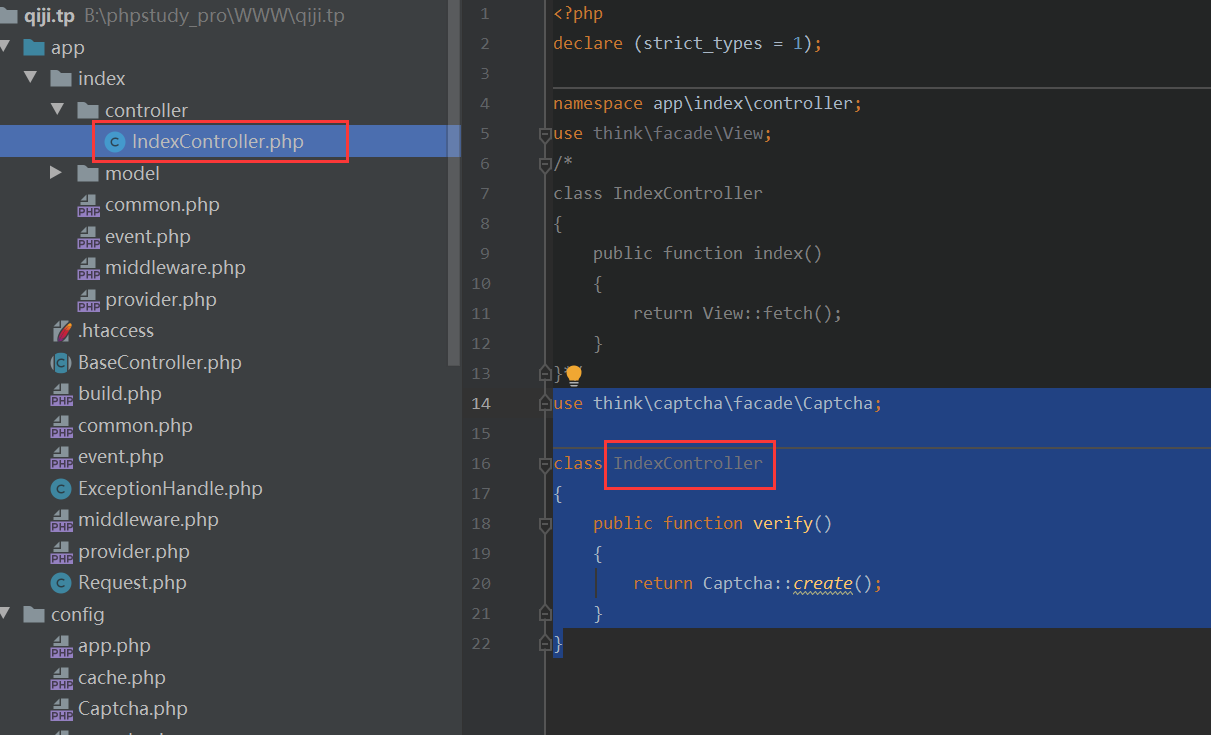
Task: Click the PHP icon beside Captcha.php
Action: coord(61,708)
